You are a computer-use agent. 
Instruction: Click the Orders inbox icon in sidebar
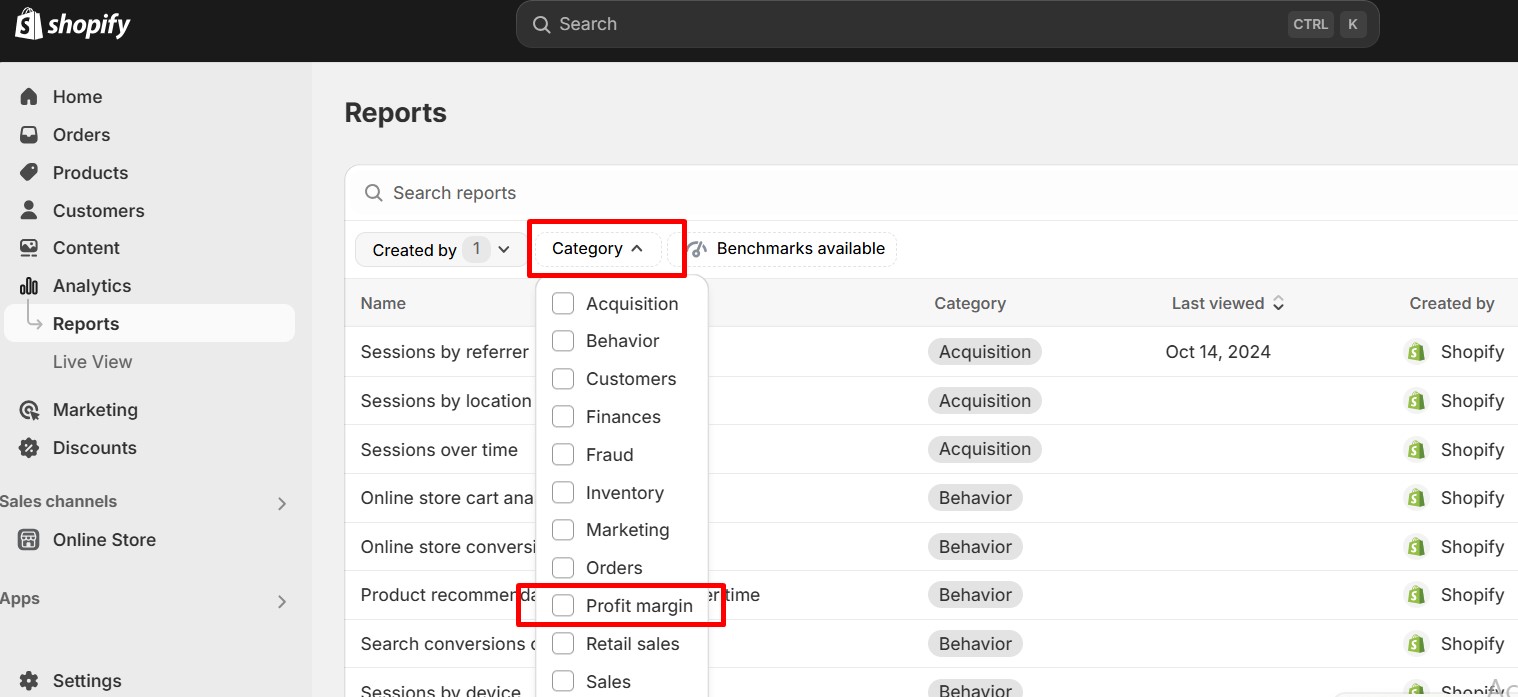[29, 135]
